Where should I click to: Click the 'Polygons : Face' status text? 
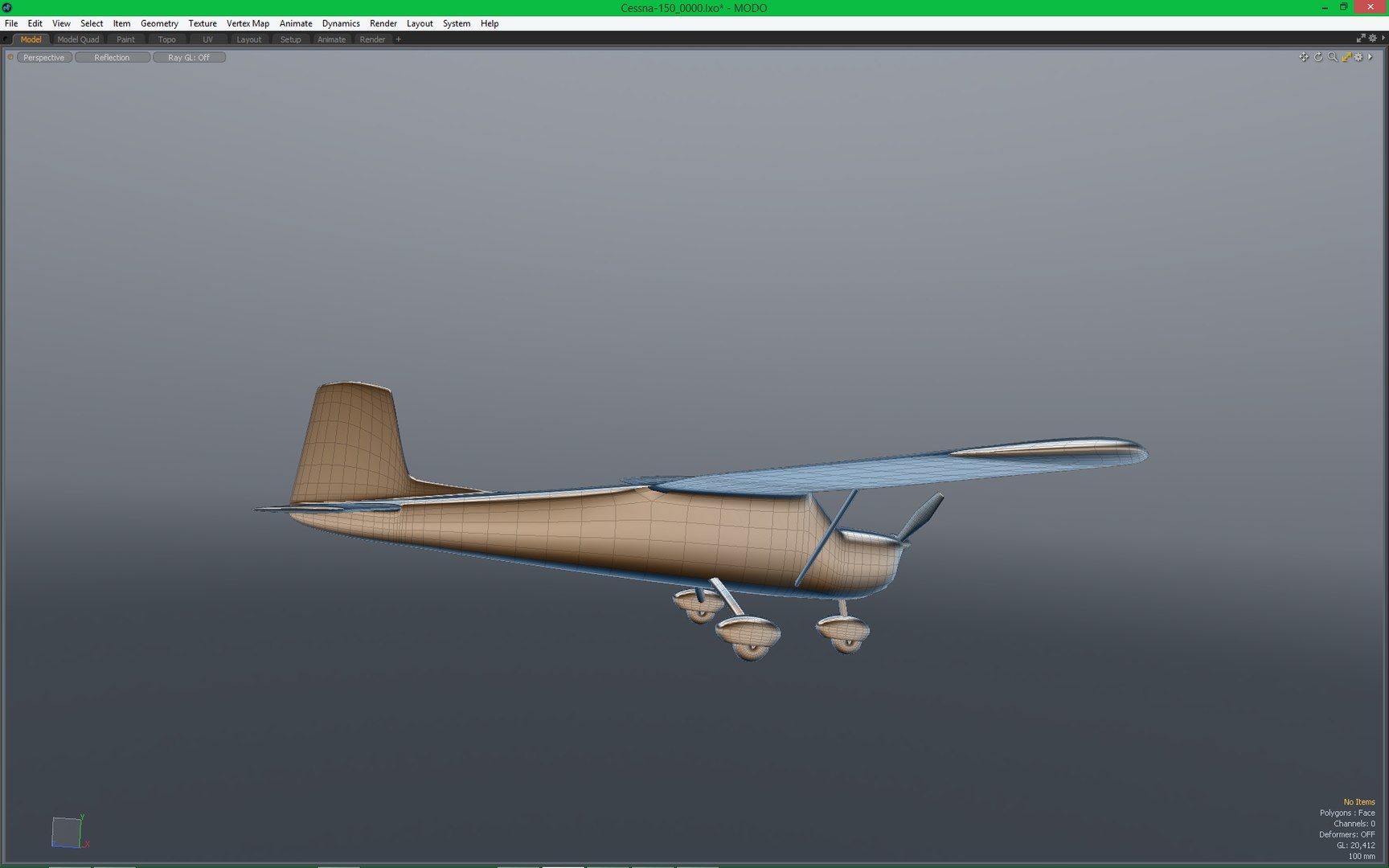coord(1347,813)
